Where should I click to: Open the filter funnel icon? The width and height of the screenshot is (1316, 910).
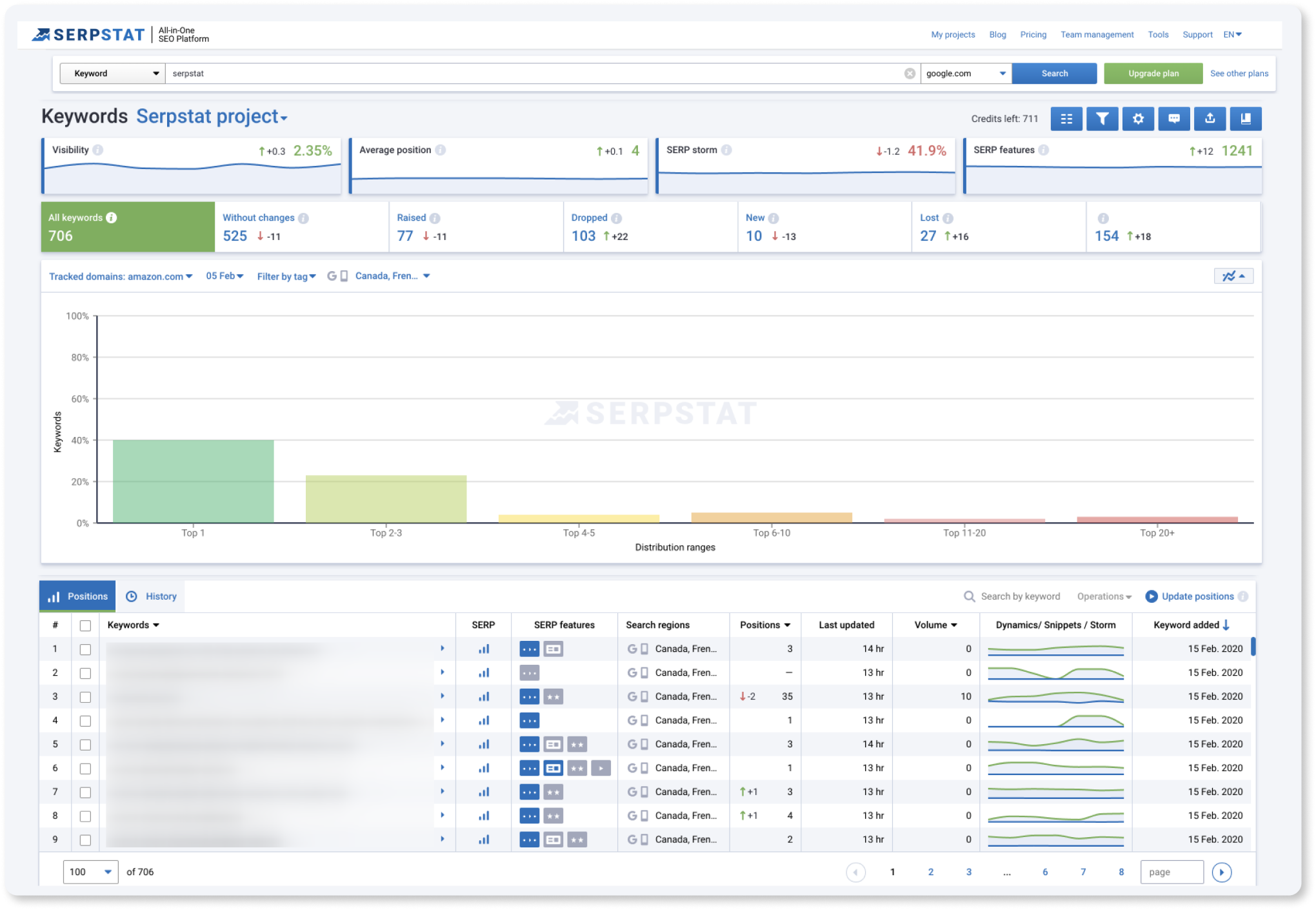point(1102,119)
